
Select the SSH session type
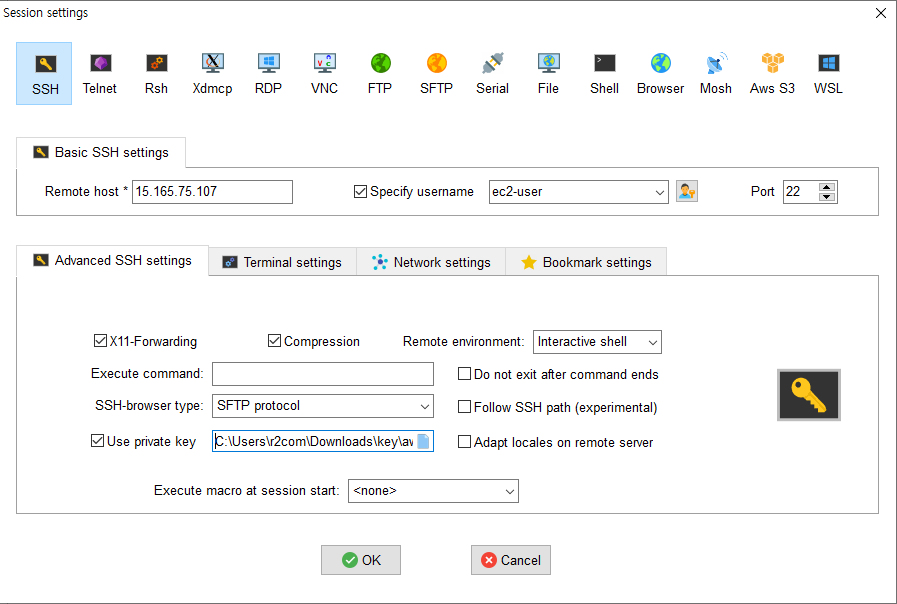[x=44, y=73]
